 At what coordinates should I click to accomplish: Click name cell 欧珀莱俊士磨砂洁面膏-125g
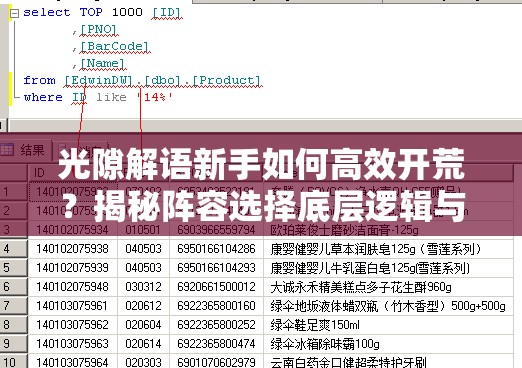coord(388,230)
